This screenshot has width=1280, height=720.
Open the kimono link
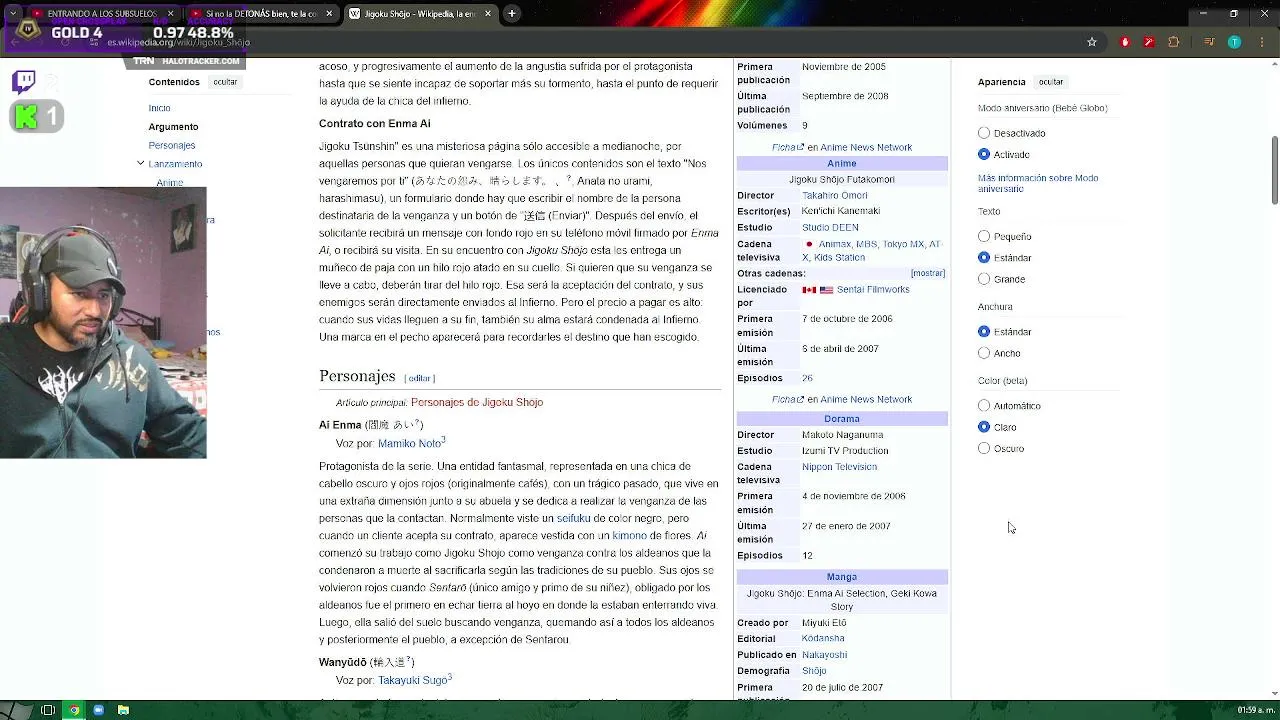(x=630, y=536)
